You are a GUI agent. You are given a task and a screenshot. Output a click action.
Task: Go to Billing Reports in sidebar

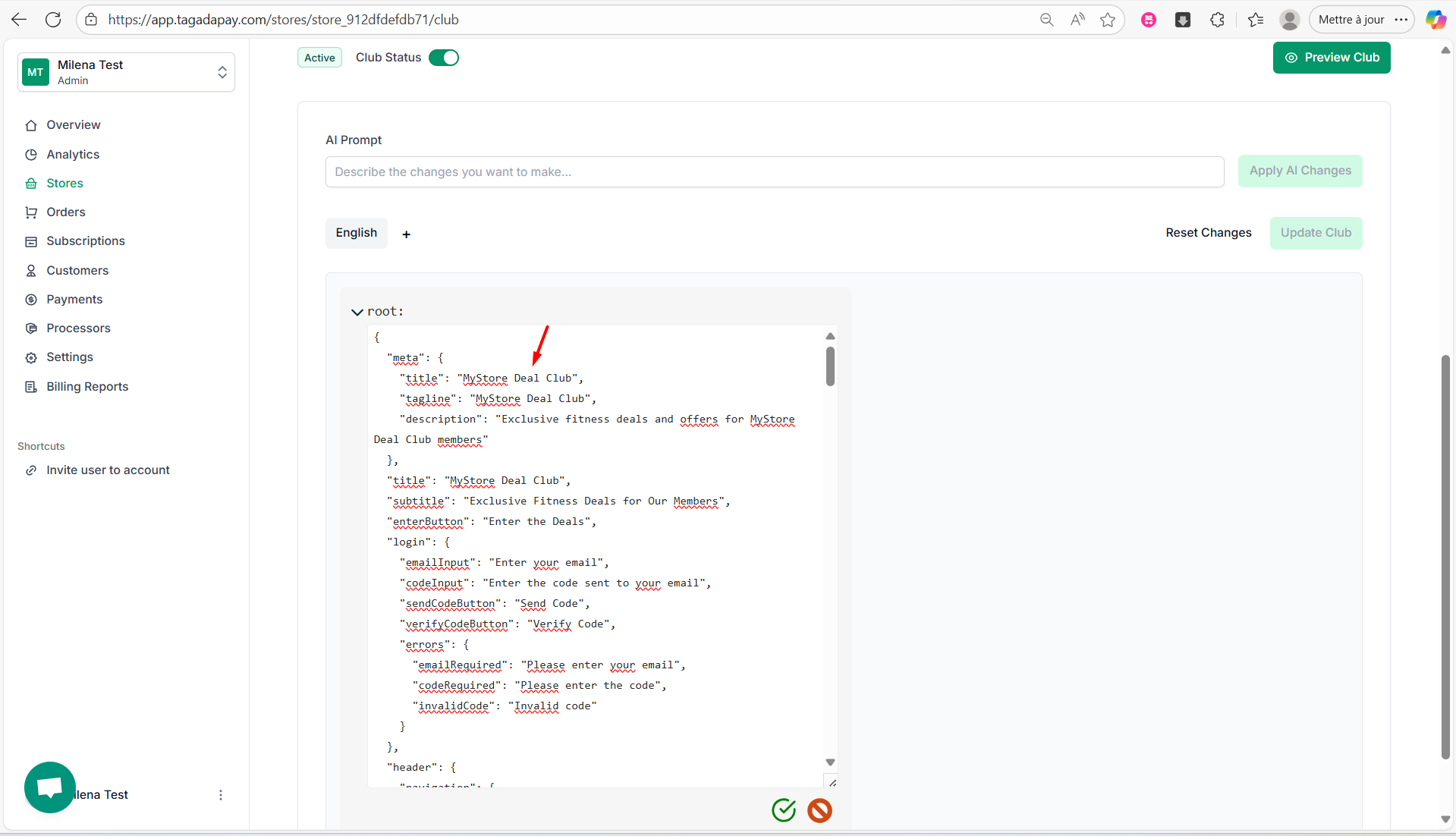pyautogui.click(x=87, y=386)
